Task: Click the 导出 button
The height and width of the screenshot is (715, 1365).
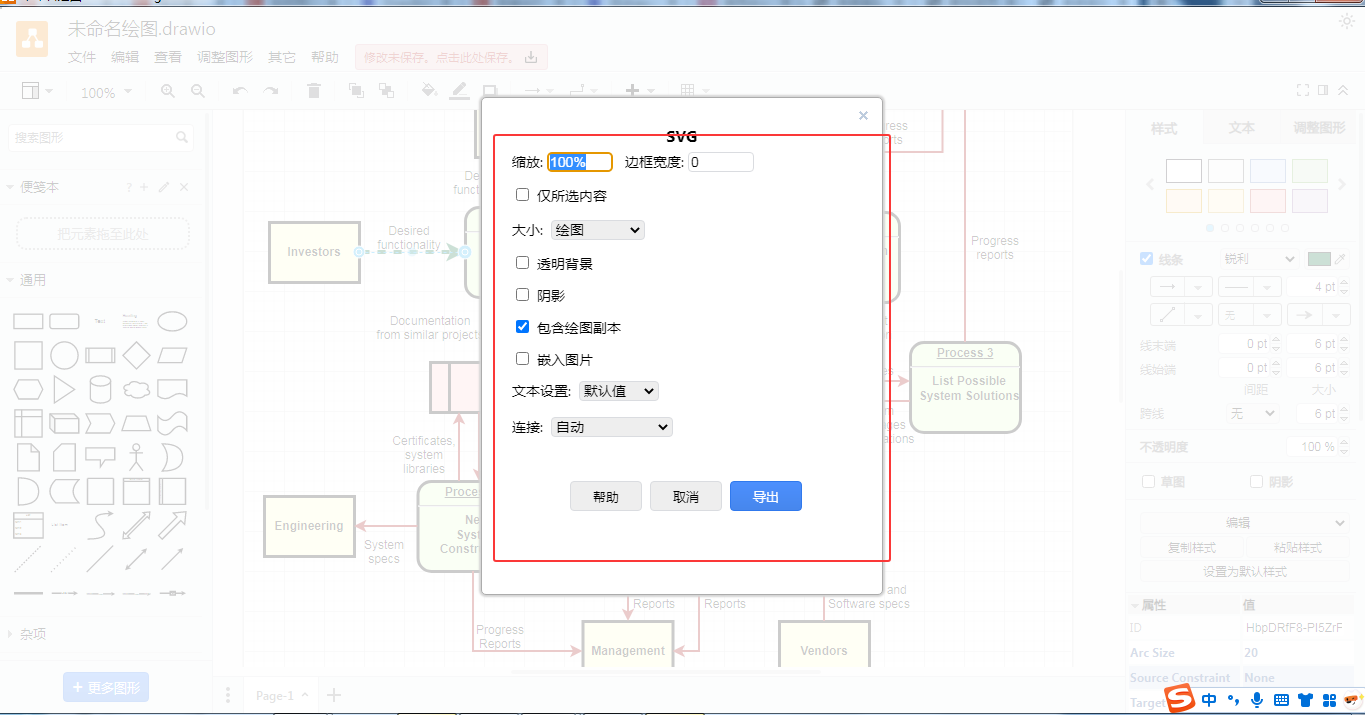Action: point(766,495)
